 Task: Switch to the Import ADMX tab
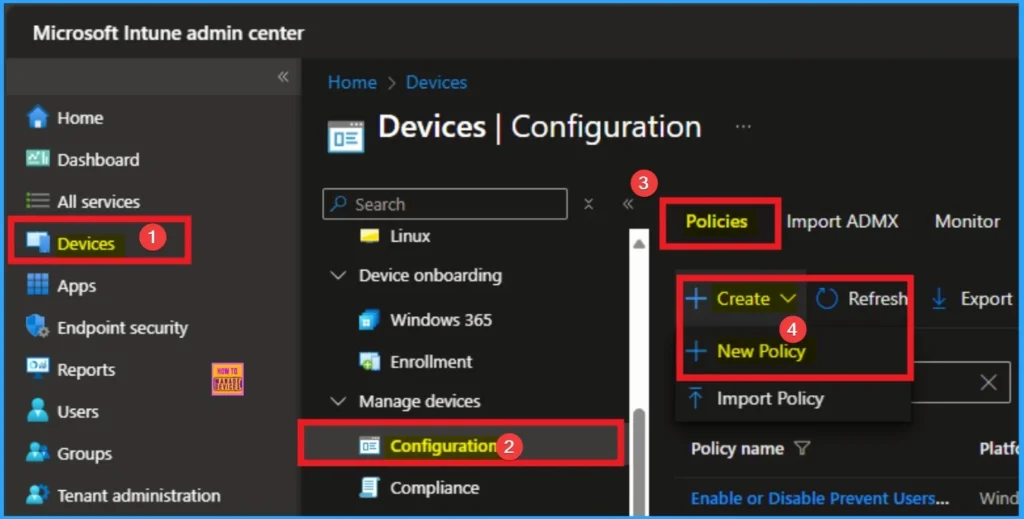(x=842, y=221)
